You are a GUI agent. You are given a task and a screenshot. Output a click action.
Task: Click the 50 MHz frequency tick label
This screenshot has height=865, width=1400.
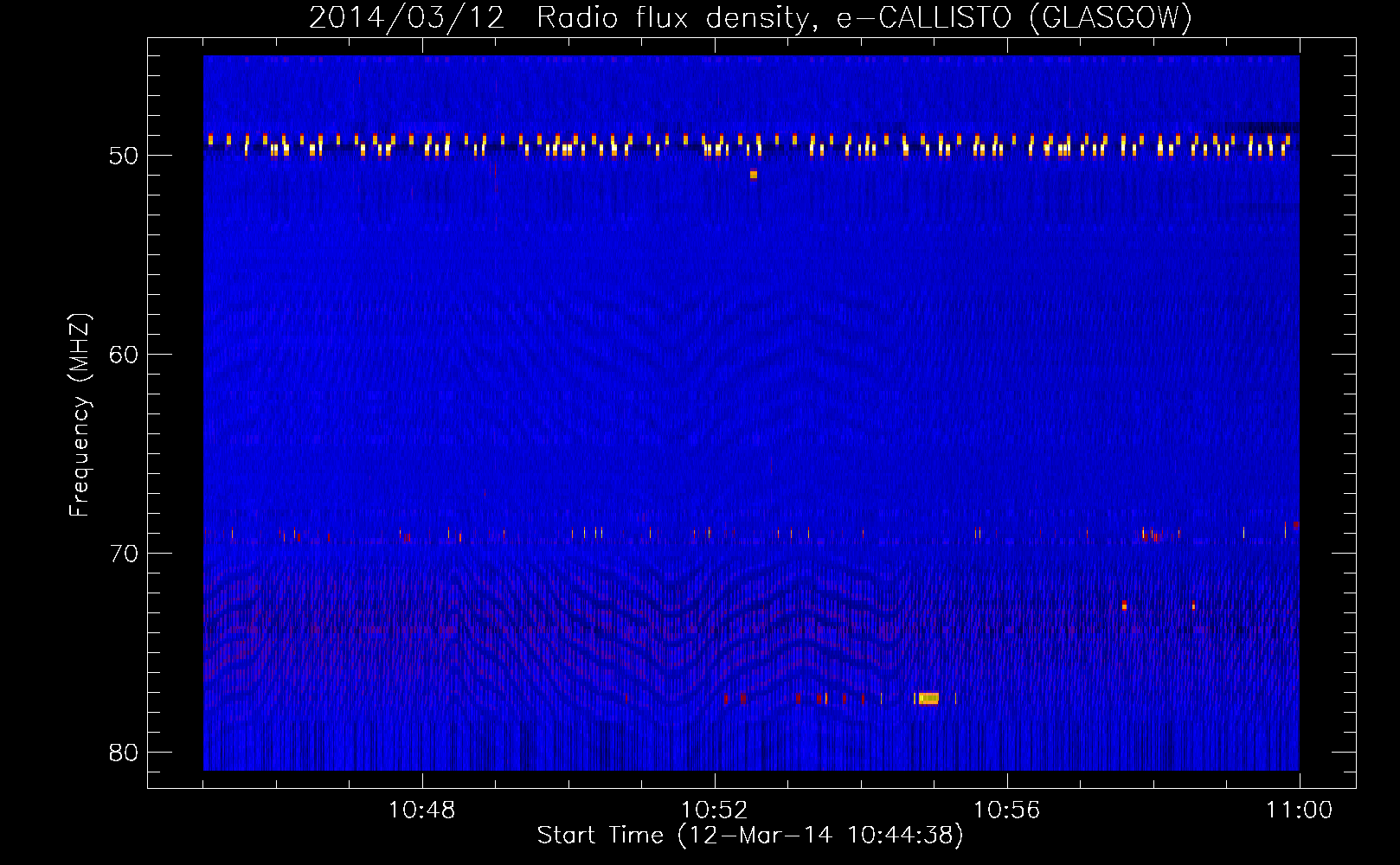124,156
